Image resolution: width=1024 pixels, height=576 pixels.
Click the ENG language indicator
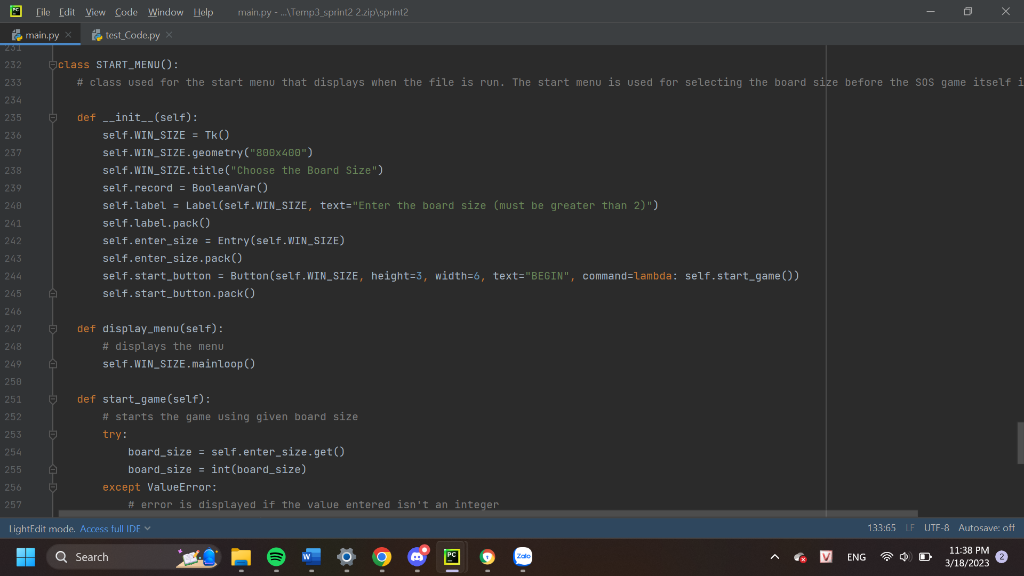(x=856, y=557)
